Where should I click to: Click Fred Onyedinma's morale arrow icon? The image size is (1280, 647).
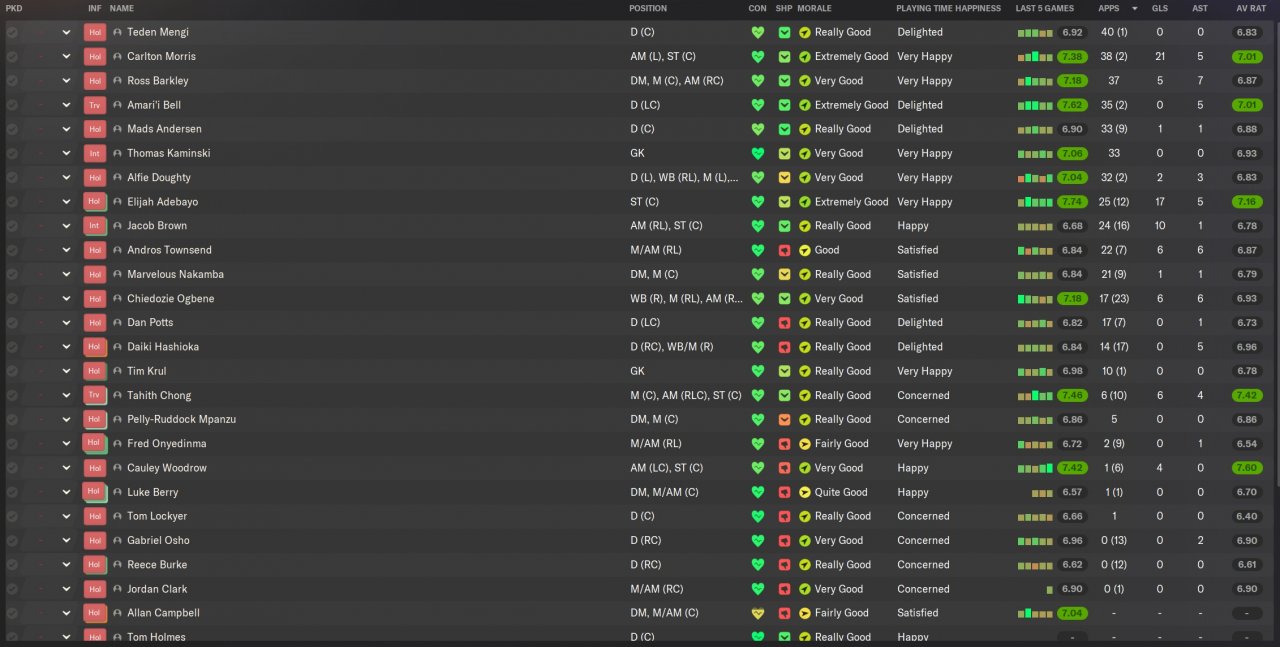(804, 444)
